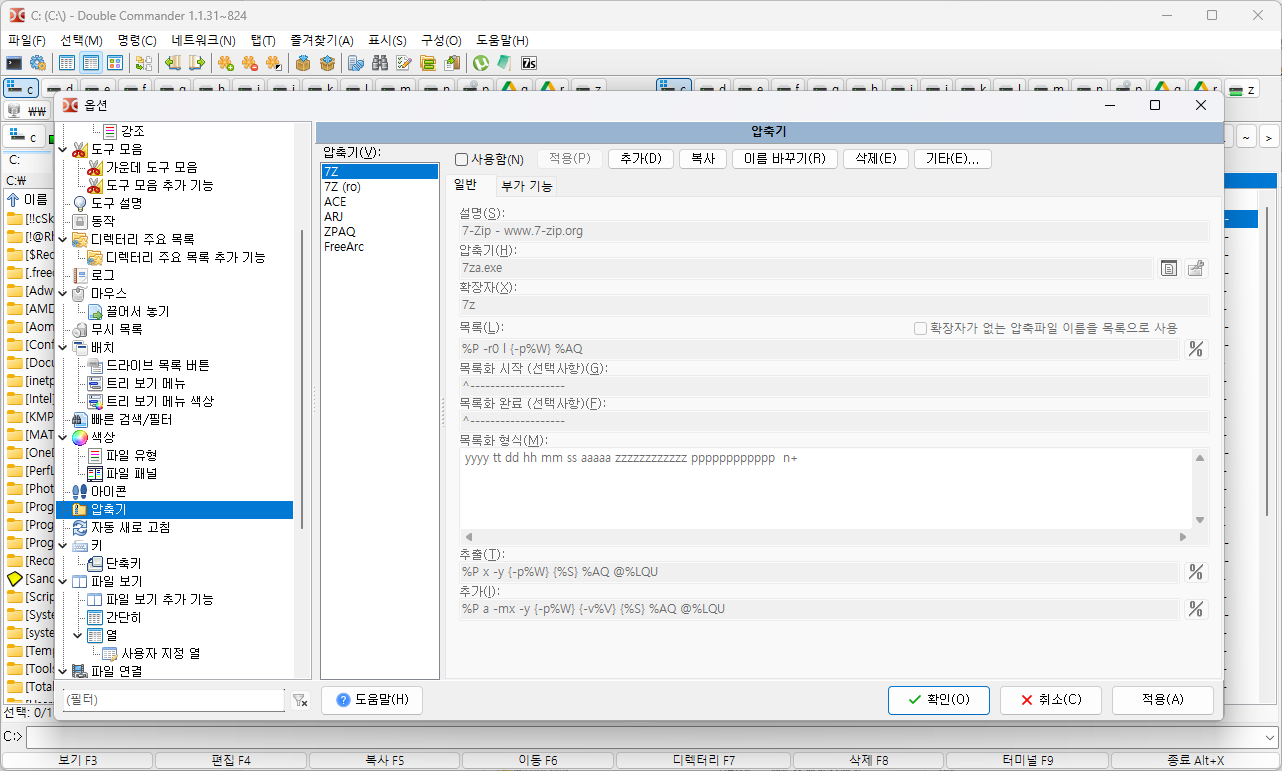Screen dimensions: 1282x771
Task: Click the padlock 동작 icon
Action: tap(80, 221)
